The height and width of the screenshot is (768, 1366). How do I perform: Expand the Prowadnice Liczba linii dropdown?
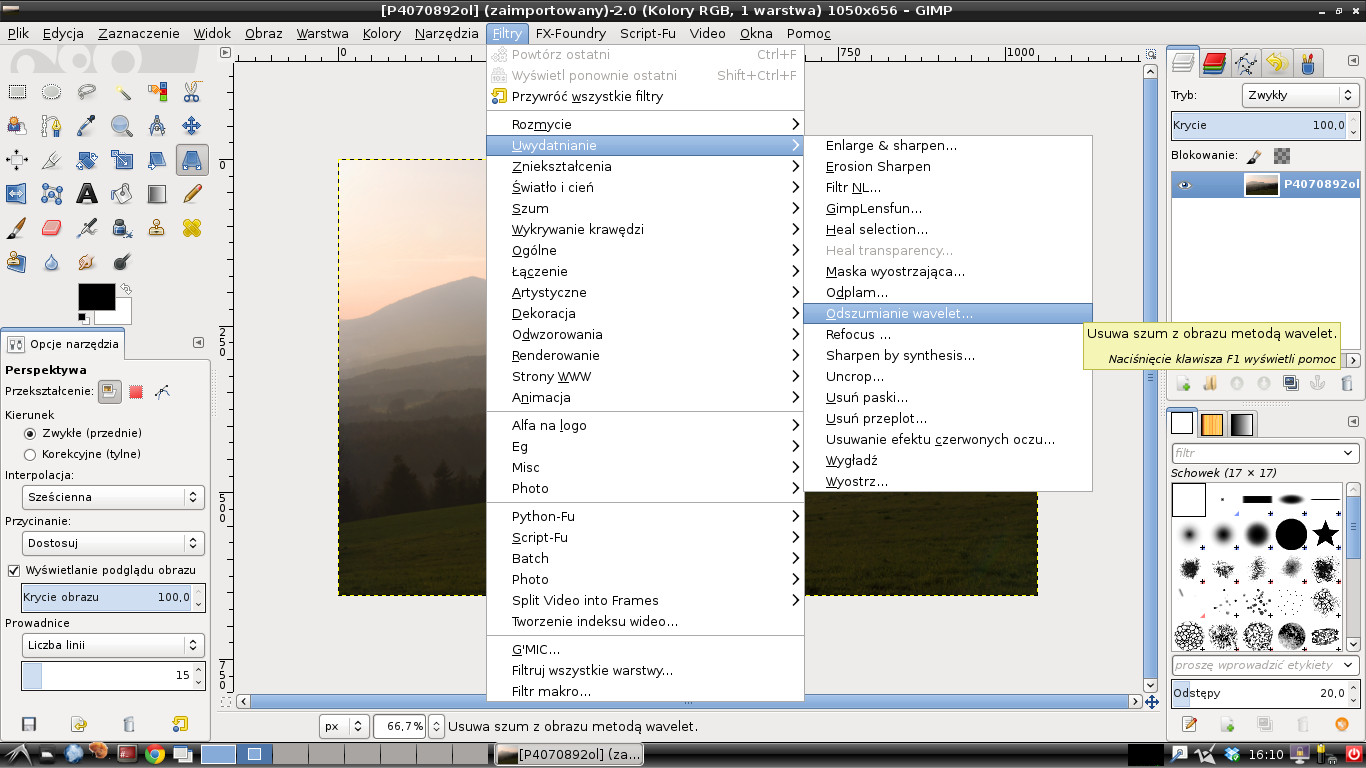pos(113,645)
